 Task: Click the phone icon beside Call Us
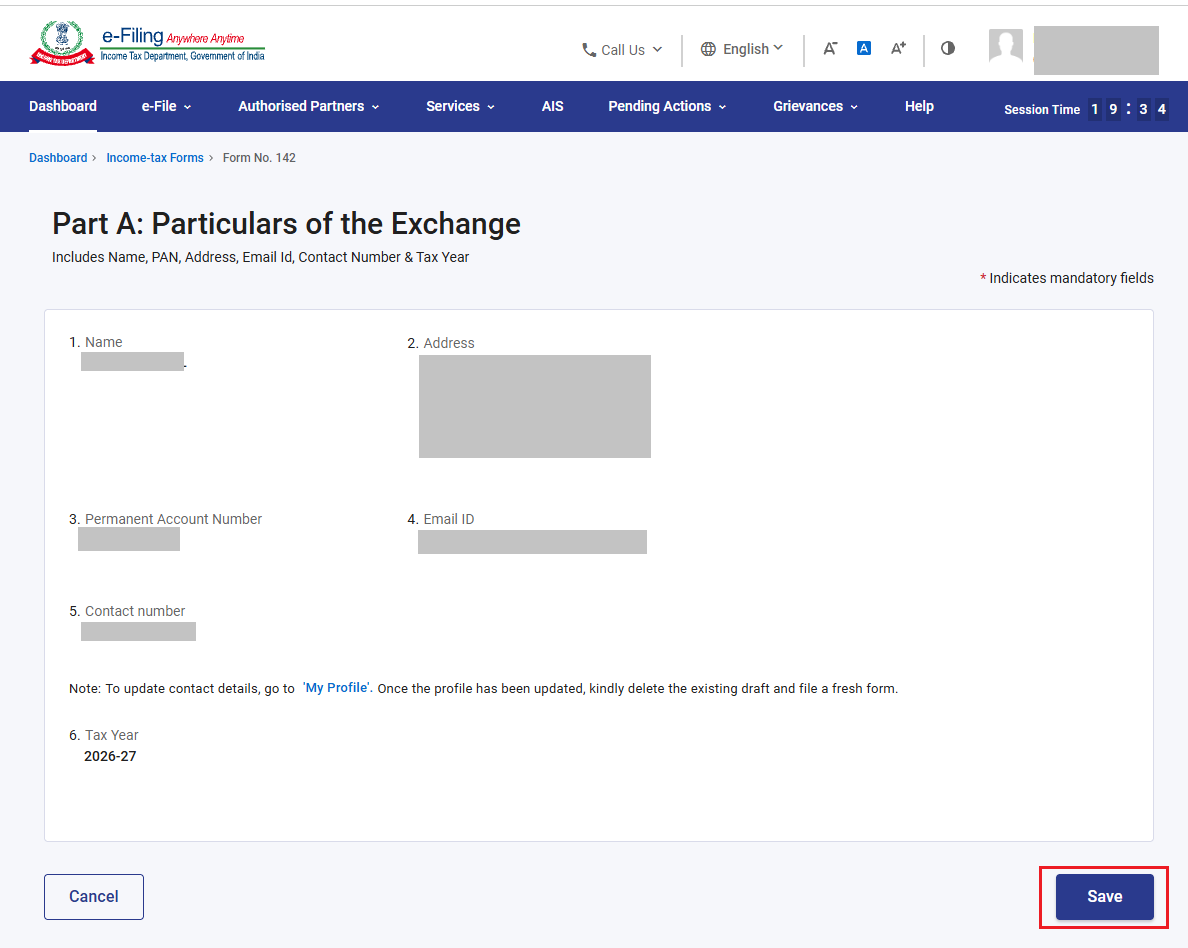589,50
